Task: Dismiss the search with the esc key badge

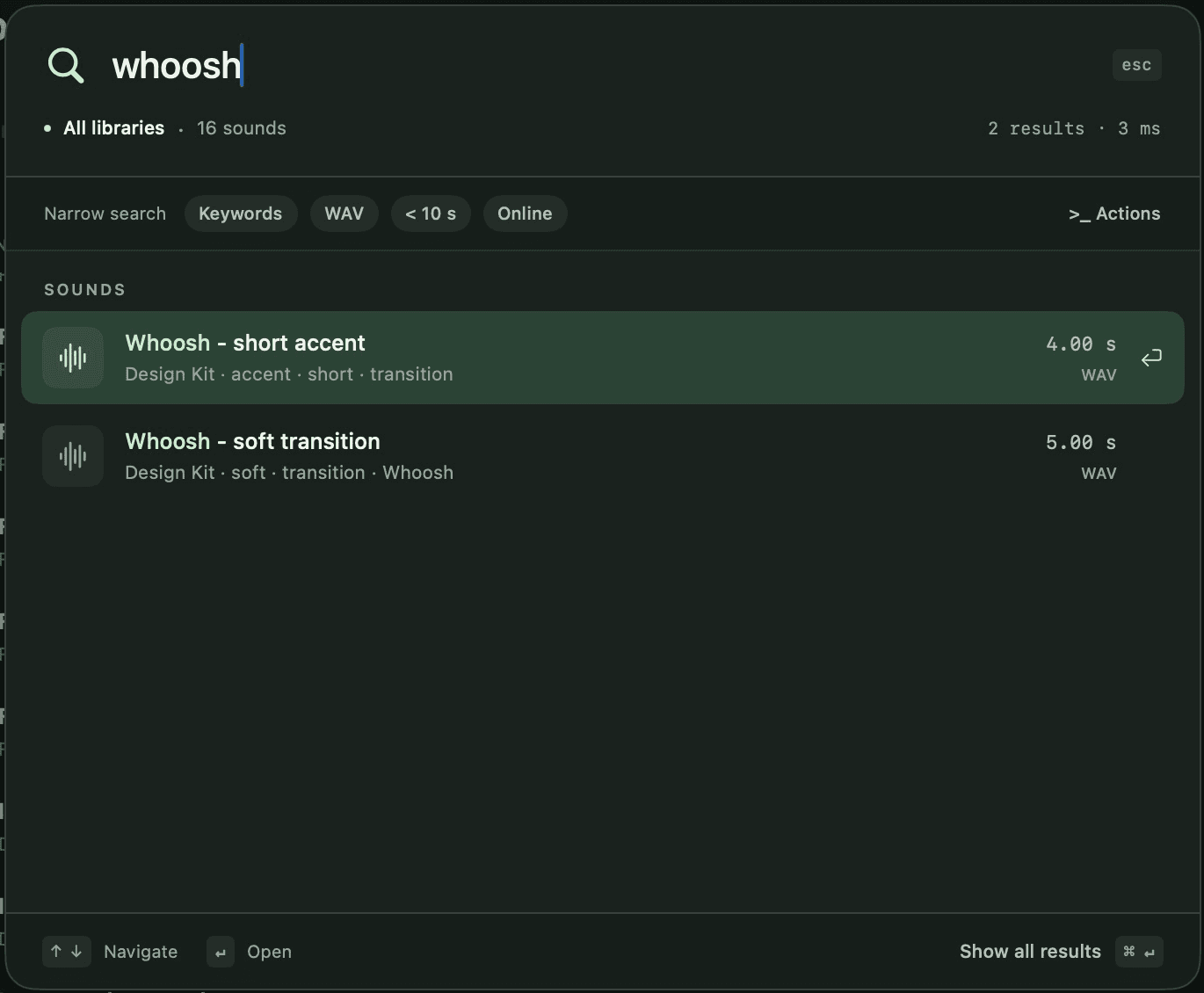Action: [x=1137, y=65]
